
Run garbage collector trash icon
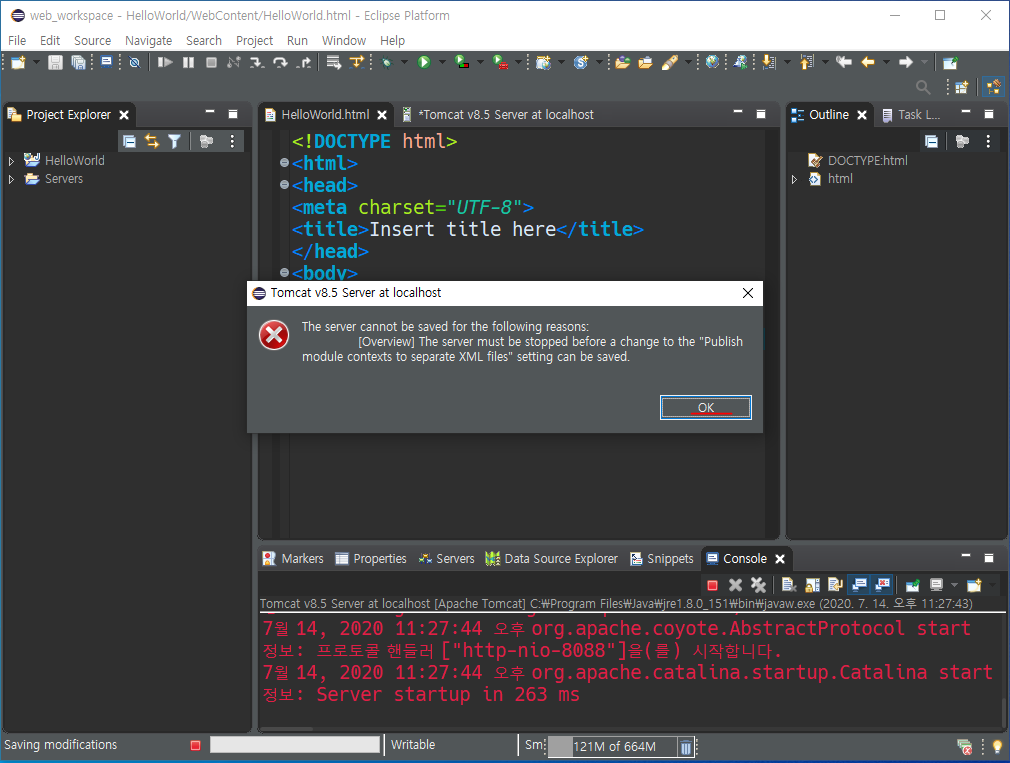click(x=686, y=747)
